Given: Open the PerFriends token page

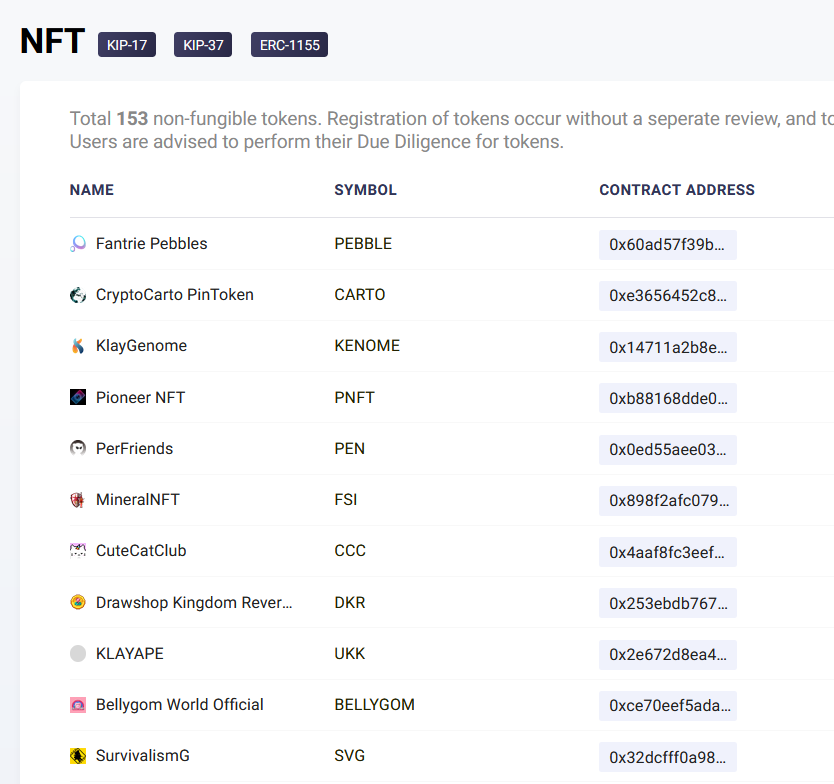Looking at the screenshot, I should [135, 448].
